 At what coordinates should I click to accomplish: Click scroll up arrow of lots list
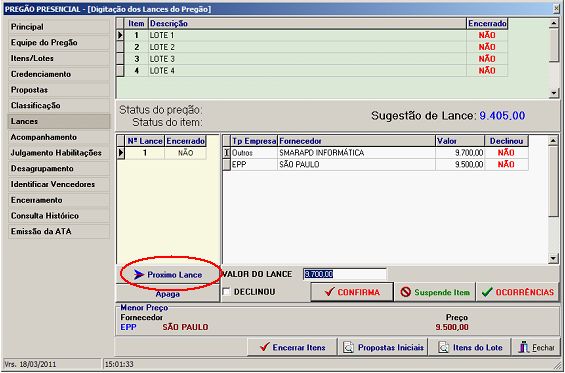[554, 23]
